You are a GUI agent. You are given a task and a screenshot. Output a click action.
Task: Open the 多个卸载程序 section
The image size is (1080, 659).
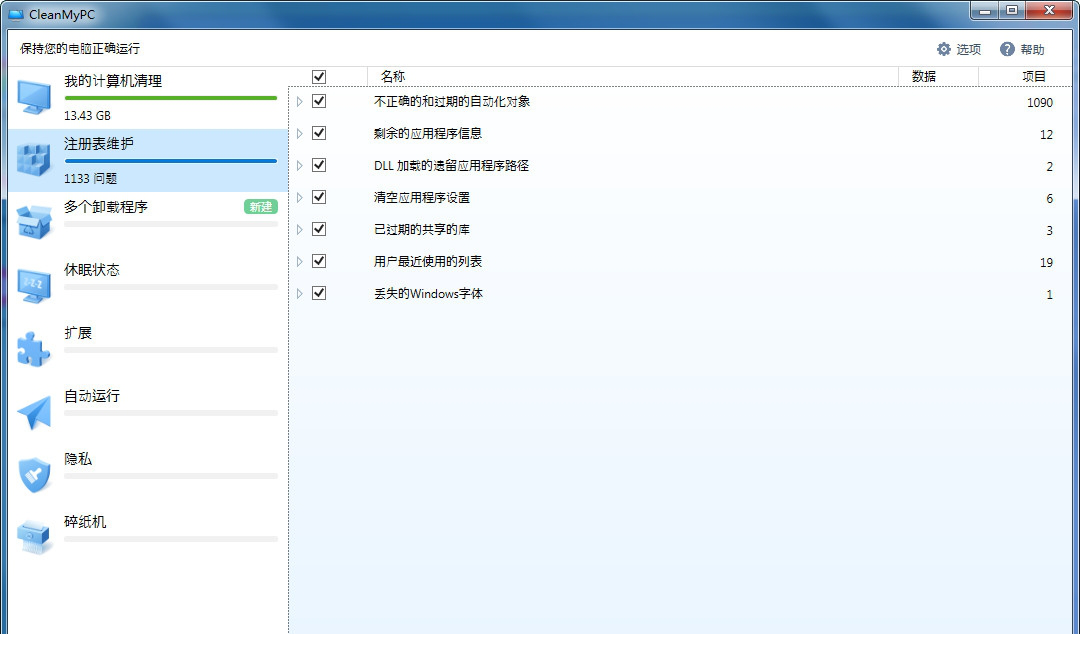click(x=148, y=222)
